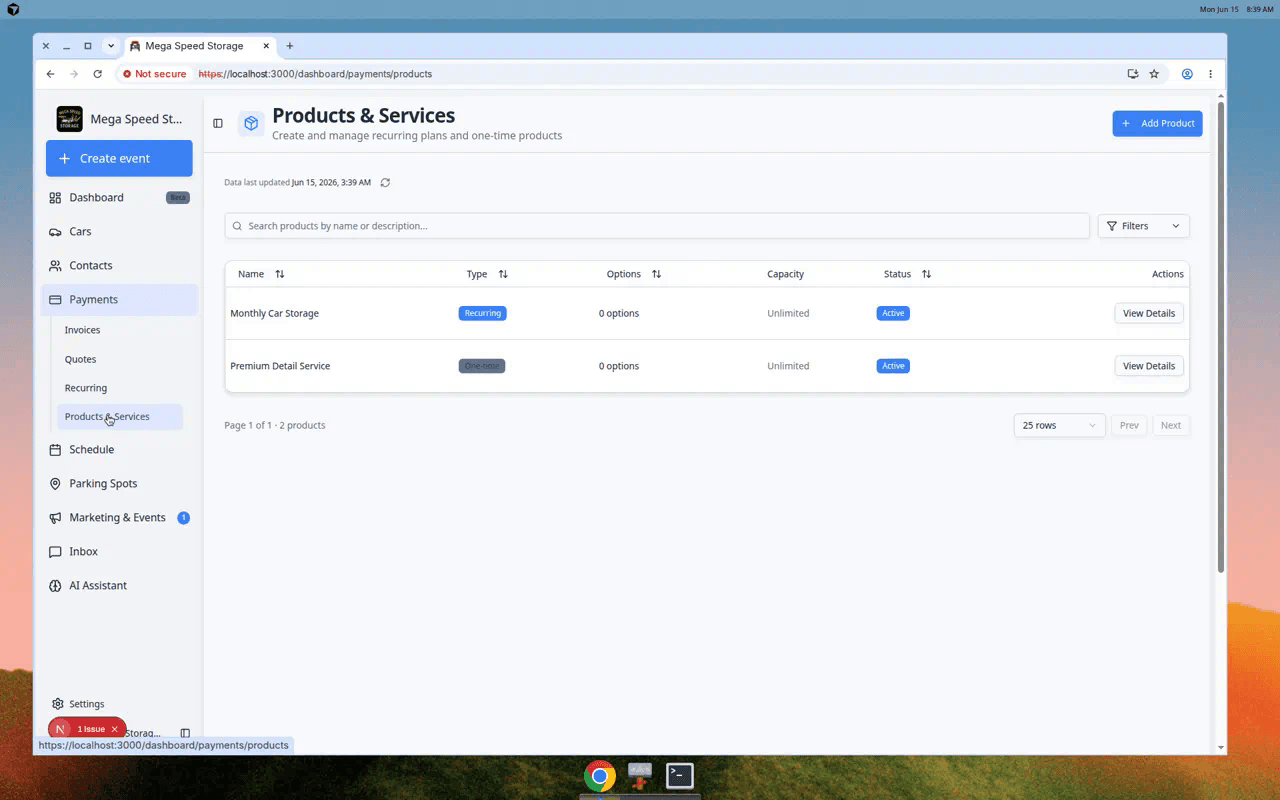Screen dimensions: 1280x800
Task: Click the Not secure indicator
Action: (155, 74)
